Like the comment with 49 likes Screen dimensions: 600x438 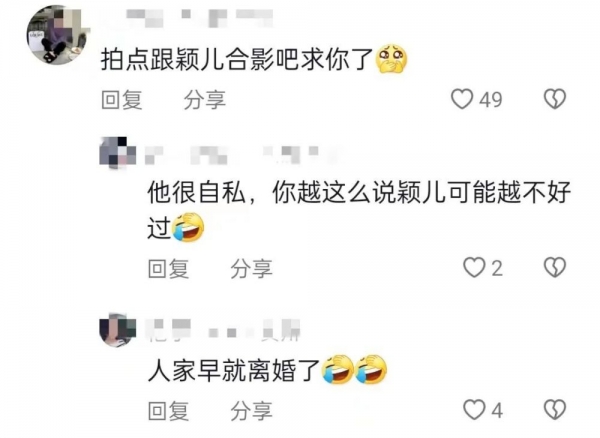click(x=462, y=99)
